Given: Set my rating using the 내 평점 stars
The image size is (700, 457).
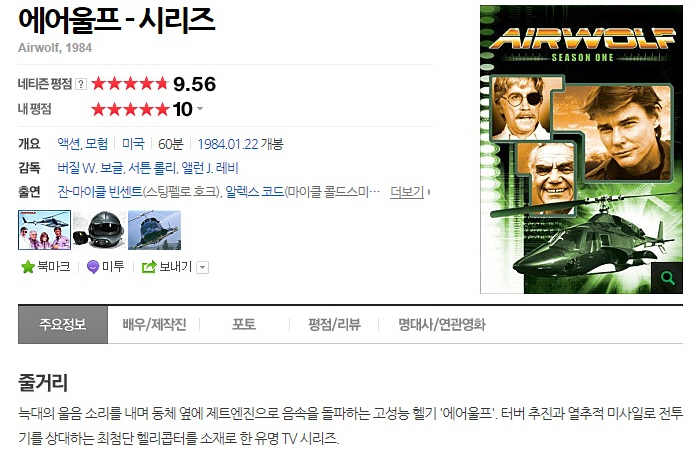Looking at the screenshot, I should (130, 109).
